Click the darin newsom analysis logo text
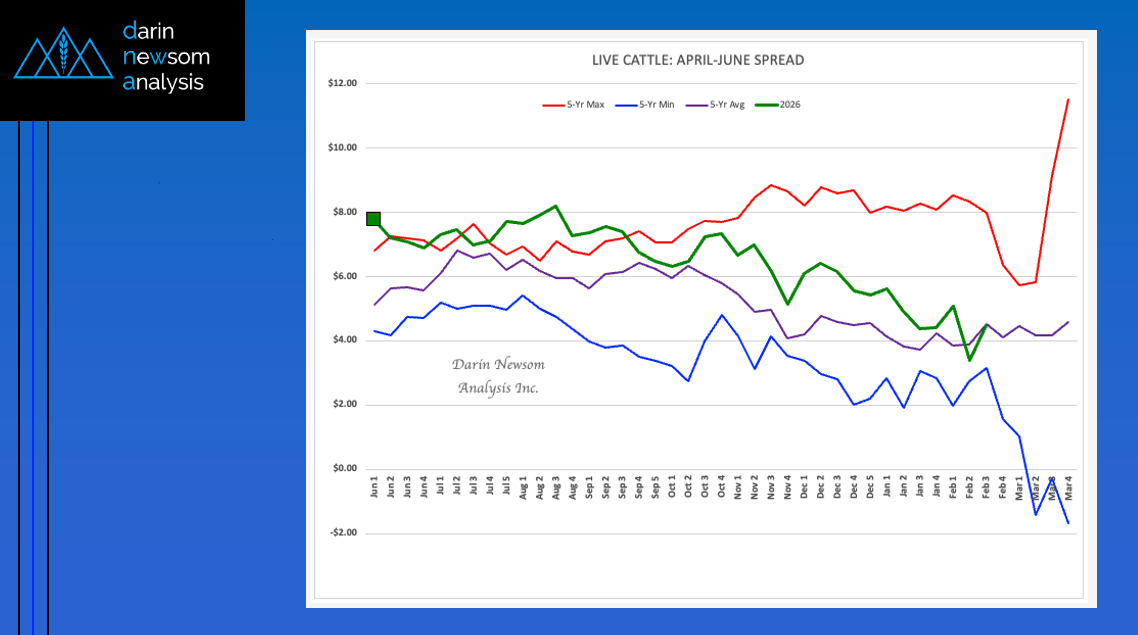The image size is (1138, 635). point(165,57)
